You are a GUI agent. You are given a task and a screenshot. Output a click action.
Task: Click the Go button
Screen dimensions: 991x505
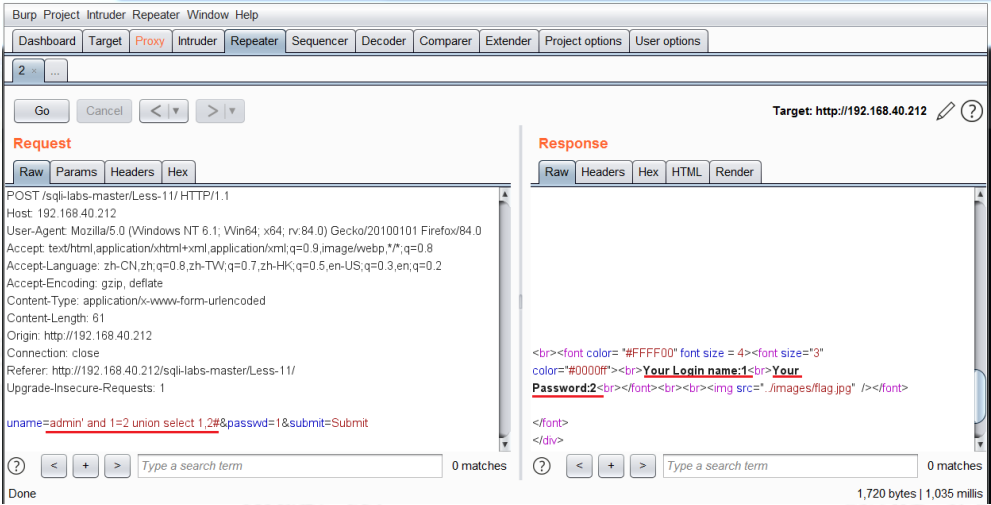tap(42, 111)
